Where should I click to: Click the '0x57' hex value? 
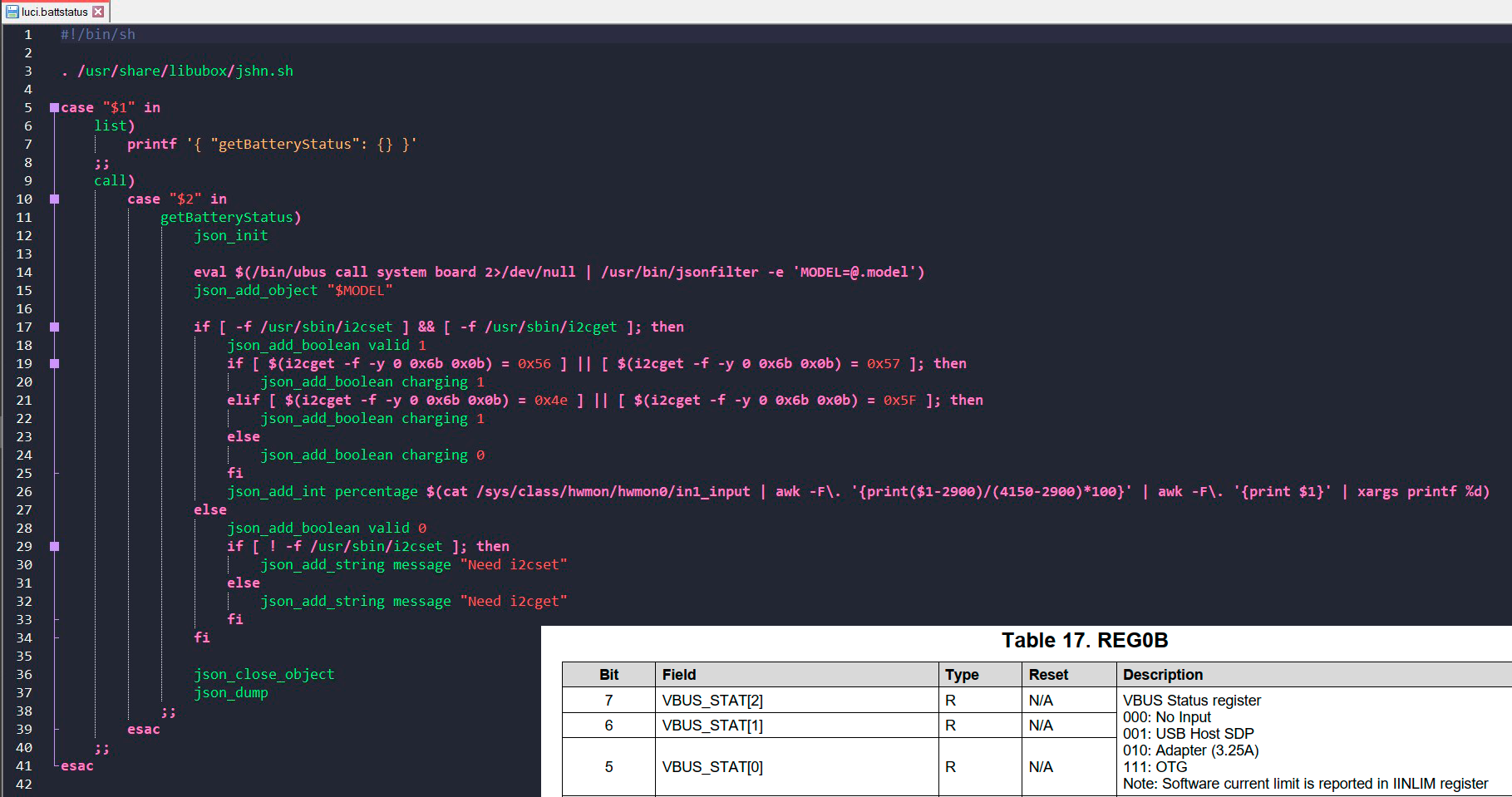[x=884, y=363]
